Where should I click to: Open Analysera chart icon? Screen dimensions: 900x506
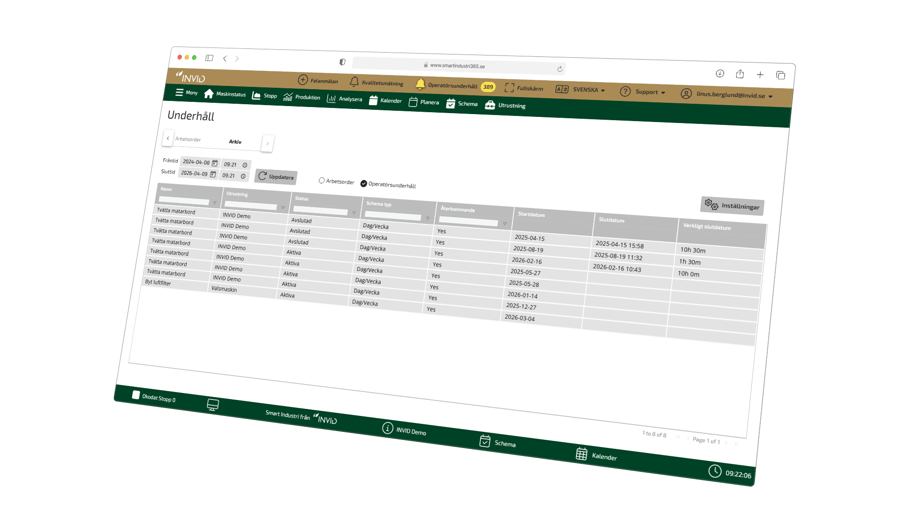click(331, 98)
